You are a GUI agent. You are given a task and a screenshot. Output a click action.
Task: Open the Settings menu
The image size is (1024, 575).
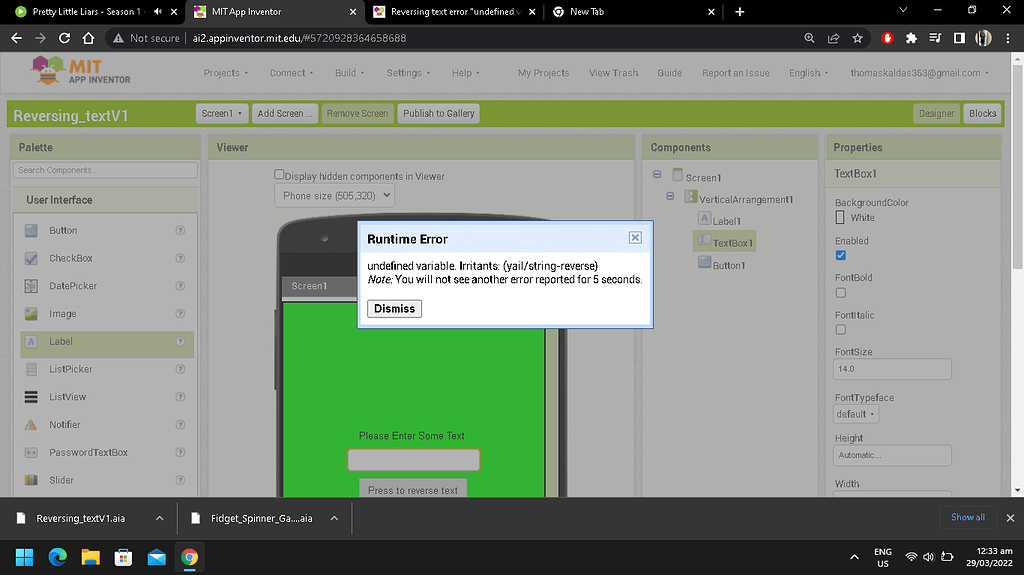click(x=408, y=73)
